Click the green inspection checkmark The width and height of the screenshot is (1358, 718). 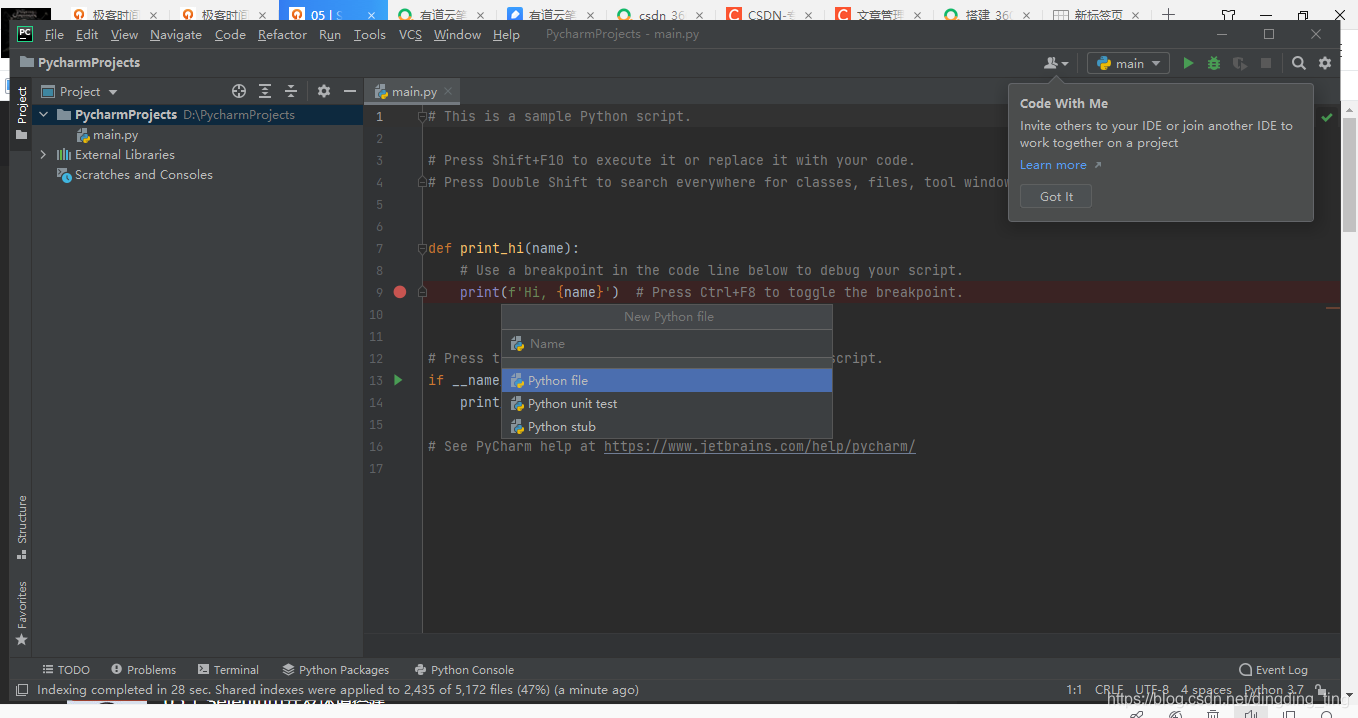pos(1327,117)
